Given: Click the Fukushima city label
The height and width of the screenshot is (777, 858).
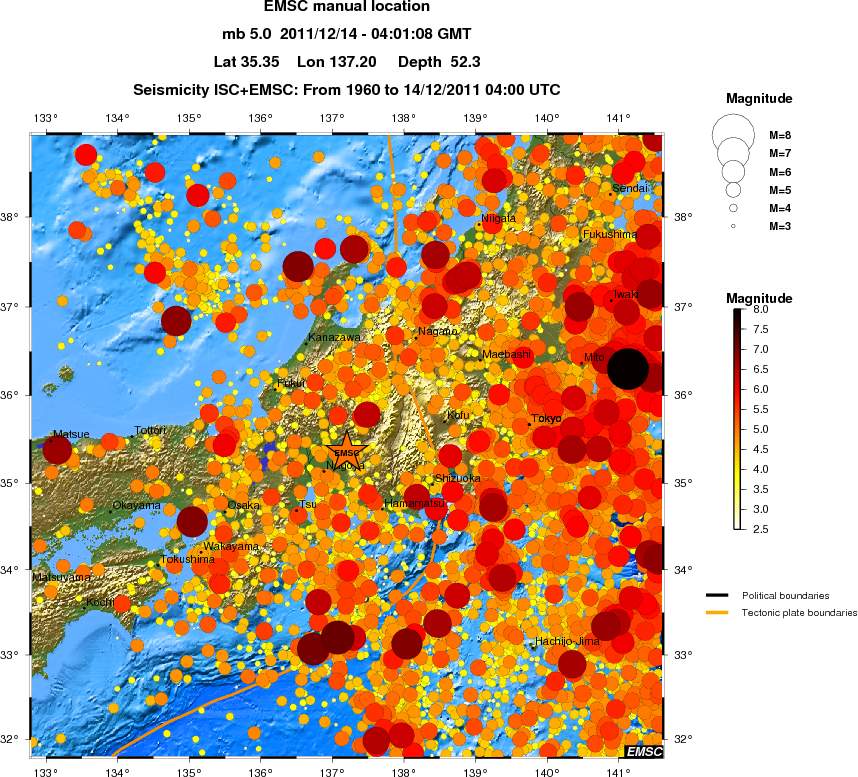Looking at the screenshot, I should point(610,234).
